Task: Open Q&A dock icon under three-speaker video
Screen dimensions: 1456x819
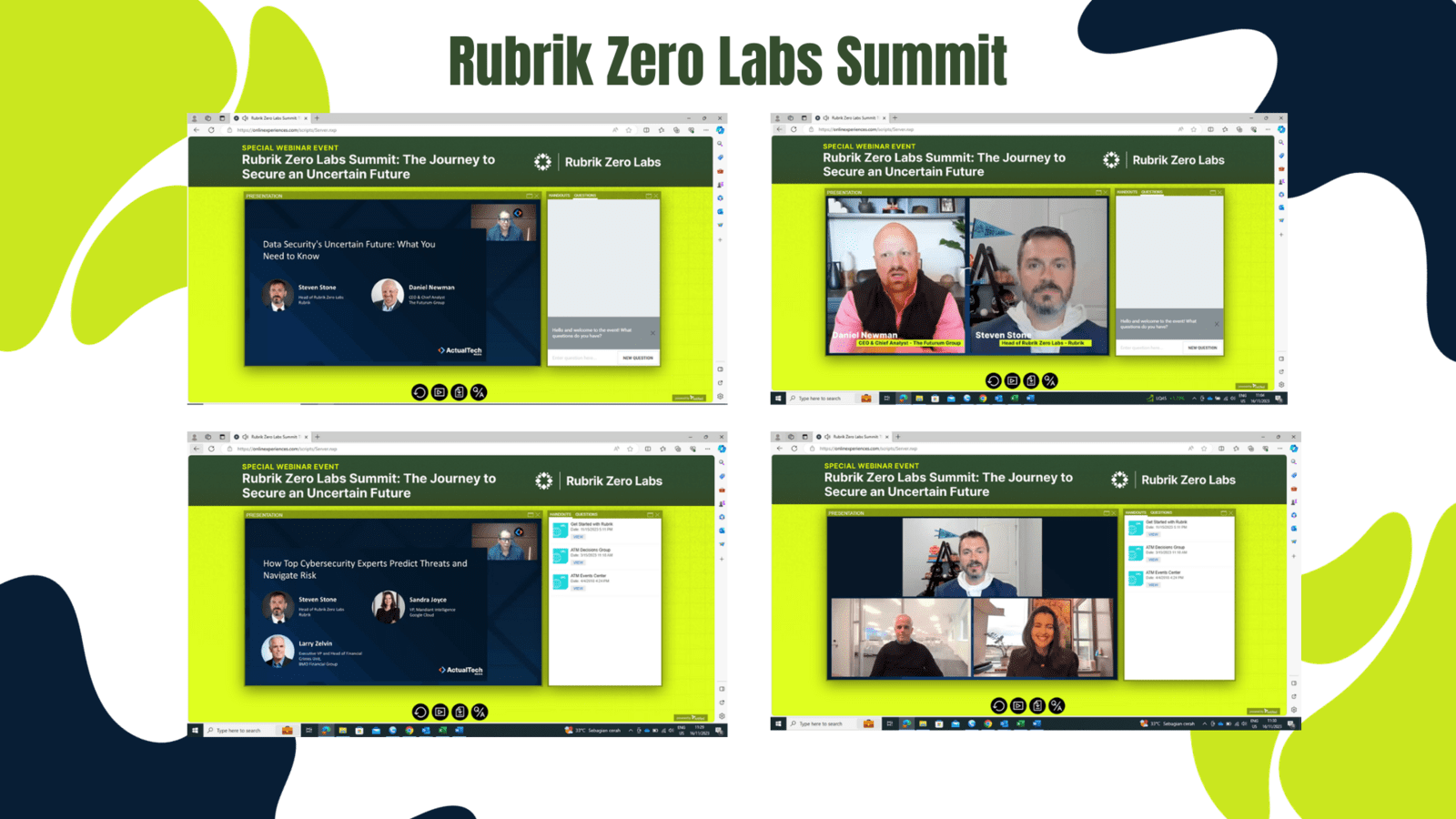Action: (x=1057, y=705)
